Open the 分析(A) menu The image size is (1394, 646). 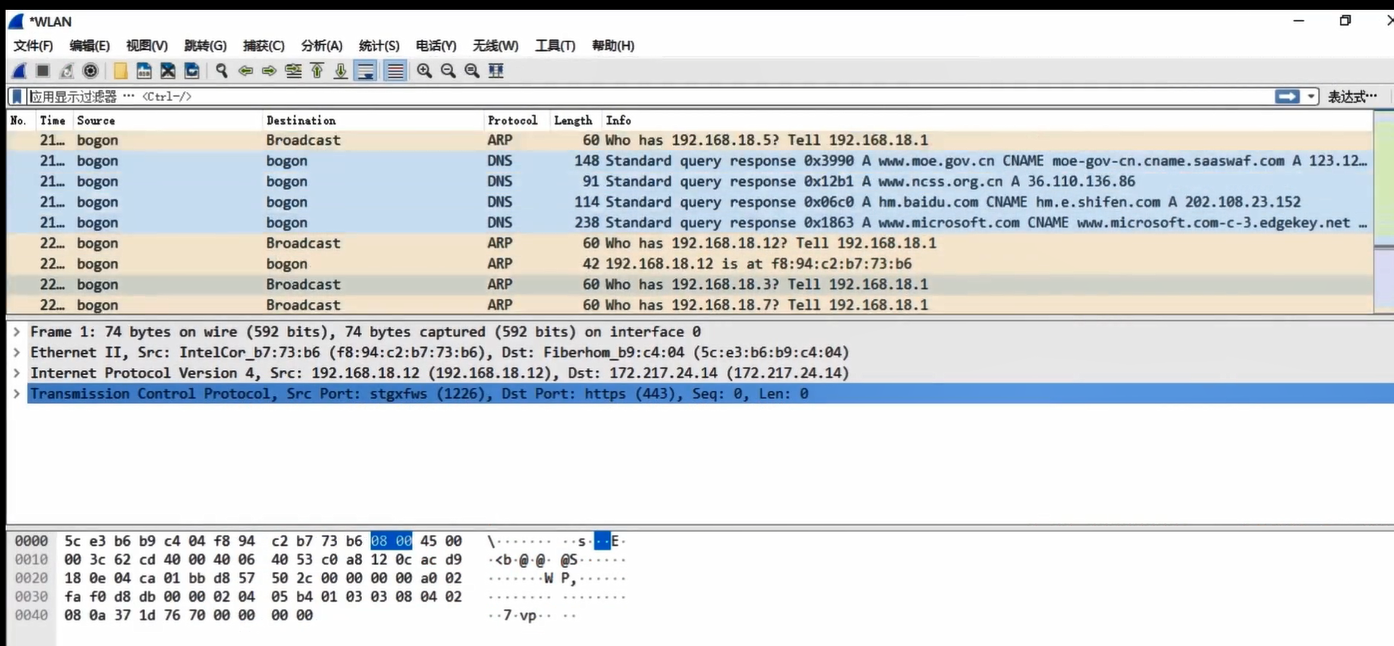[322, 46]
